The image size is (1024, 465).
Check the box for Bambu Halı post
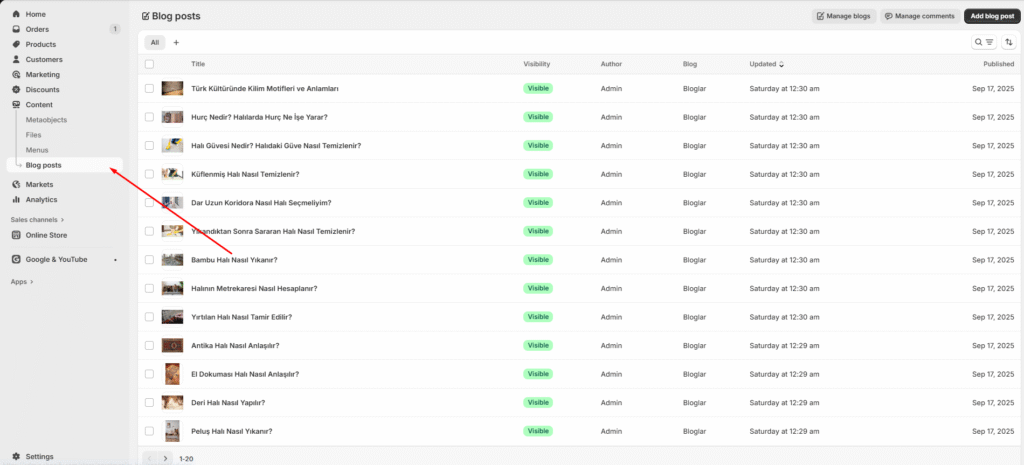[x=149, y=260]
